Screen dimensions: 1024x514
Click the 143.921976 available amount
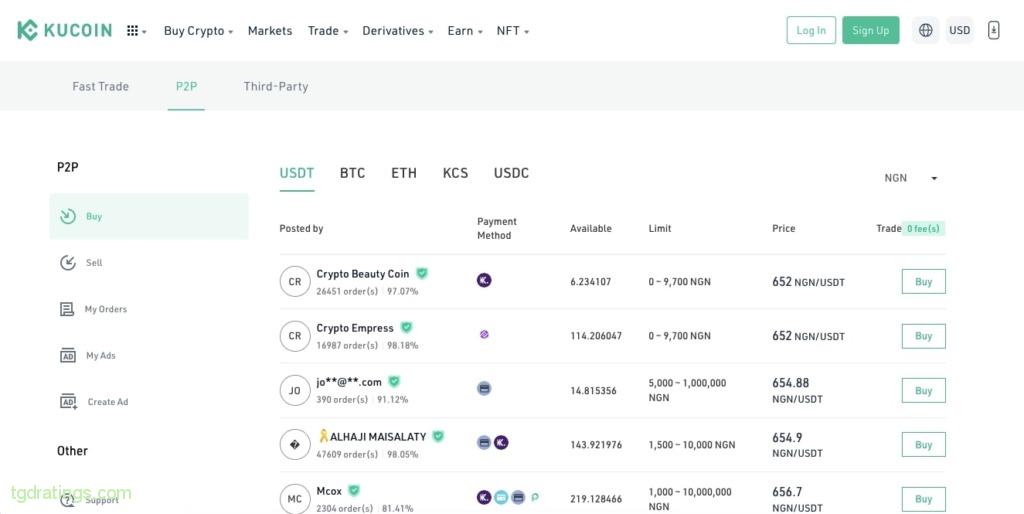(596, 445)
